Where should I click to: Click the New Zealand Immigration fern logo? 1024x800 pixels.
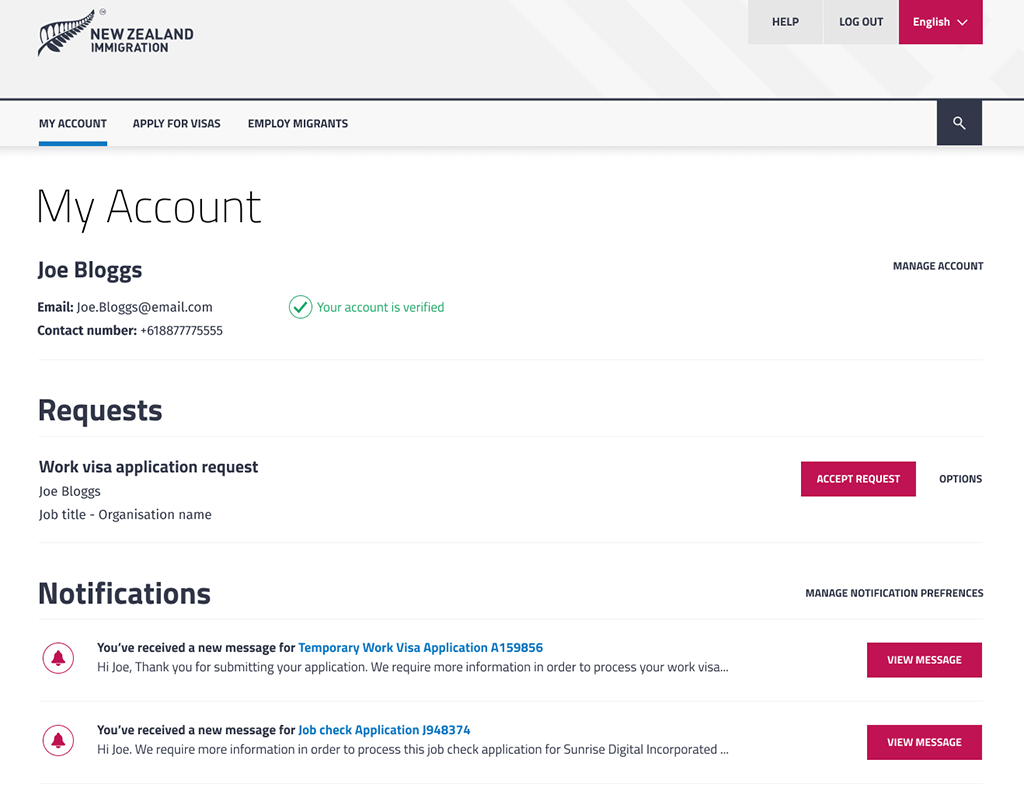pyautogui.click(x=115, y=35)
